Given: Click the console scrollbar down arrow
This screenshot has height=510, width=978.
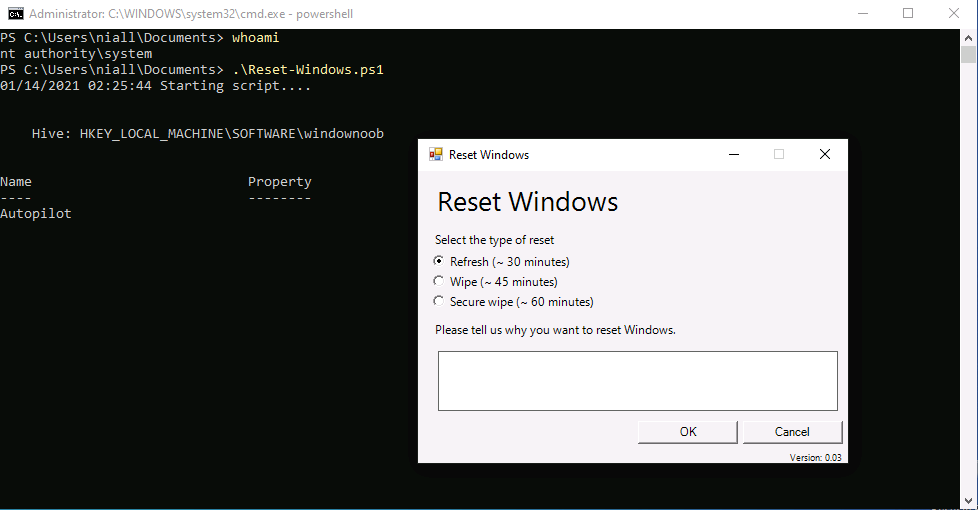Looking at the screenshot, I should coord(968,500).
